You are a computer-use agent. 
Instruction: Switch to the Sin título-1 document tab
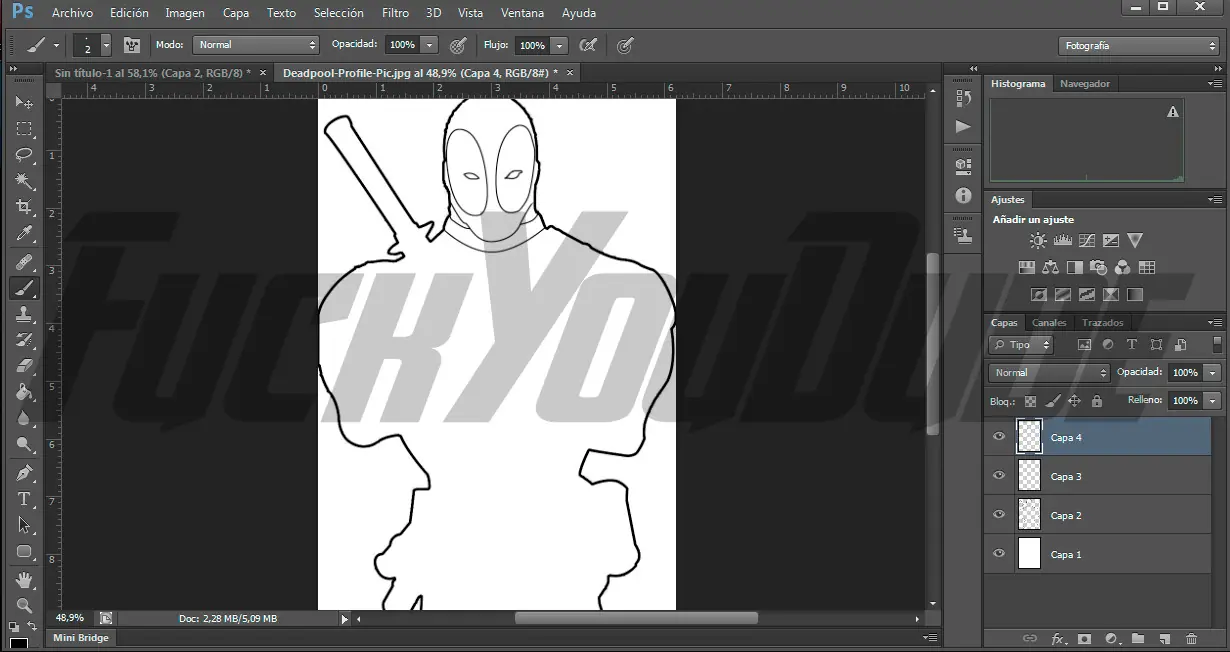point(153,73)
